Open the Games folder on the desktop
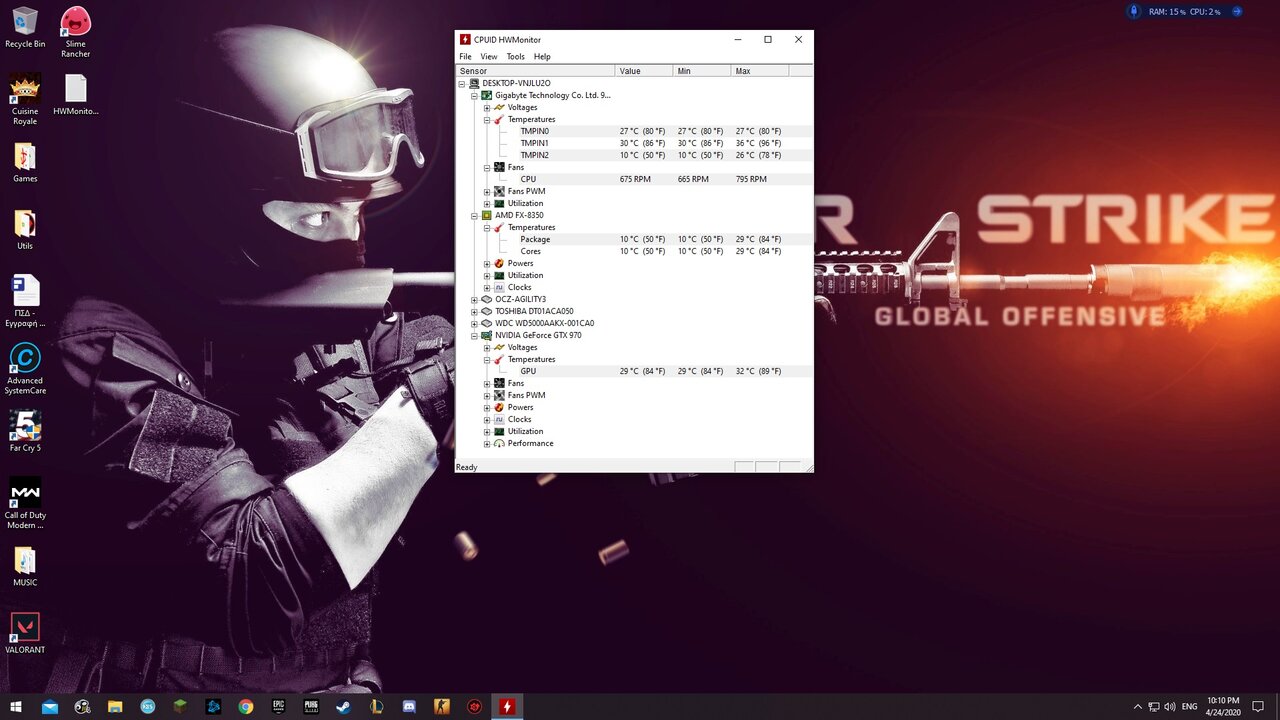 (x=25, y=163)
